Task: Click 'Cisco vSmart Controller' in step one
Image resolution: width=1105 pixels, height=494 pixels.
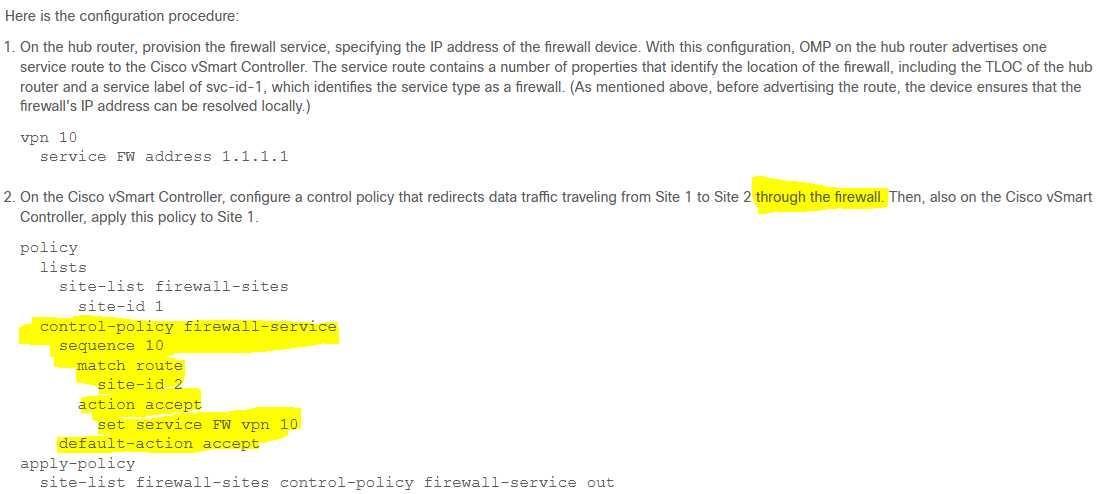Action: [228, 67]
